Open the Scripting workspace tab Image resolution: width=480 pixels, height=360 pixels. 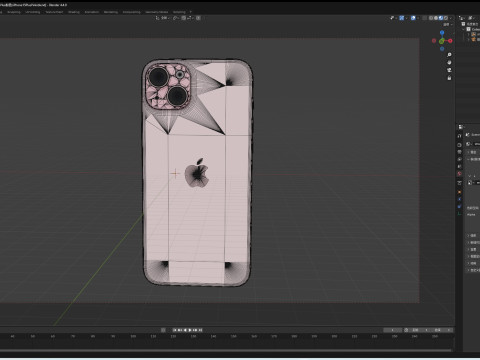[x=179, y=12]
